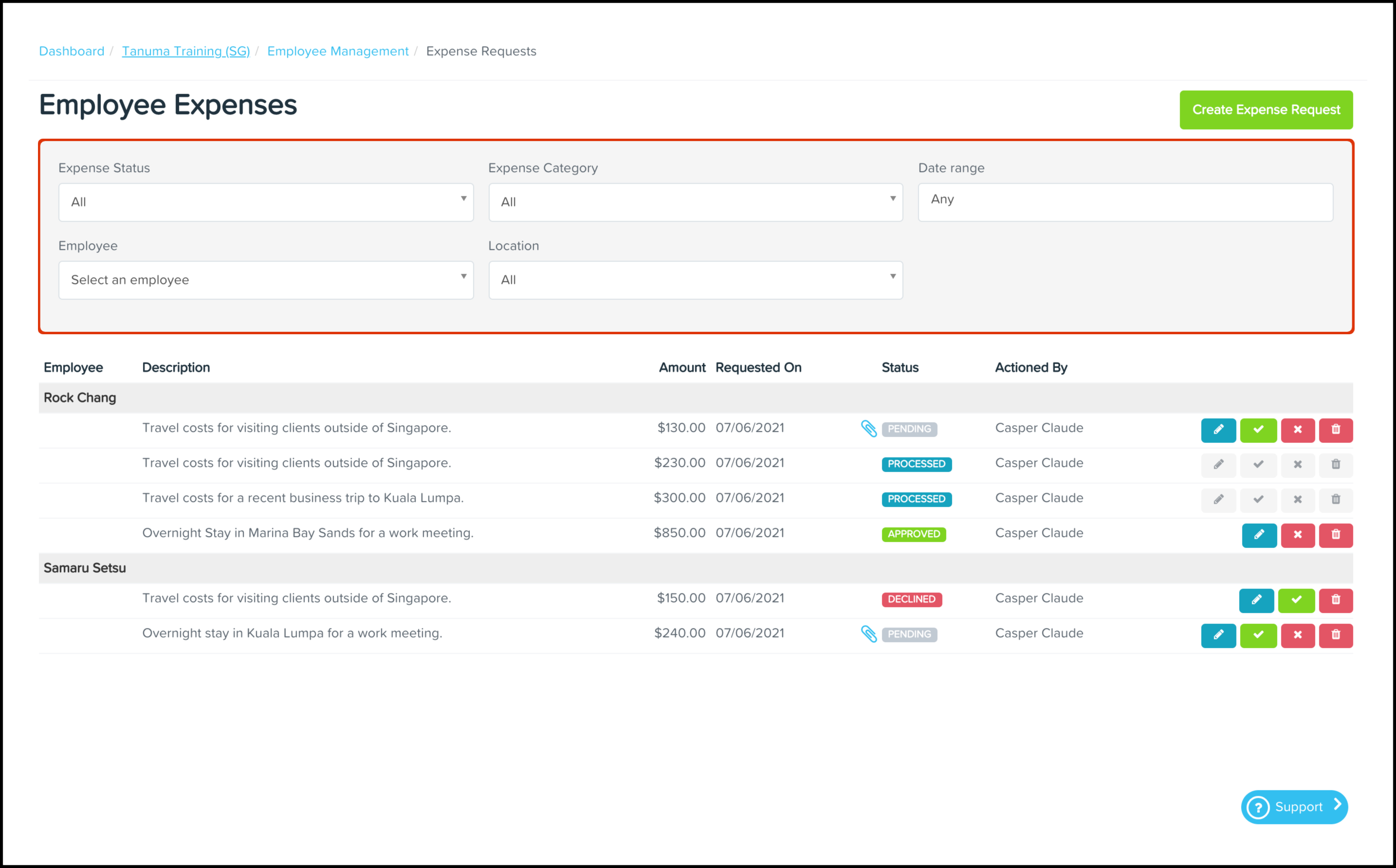Image resolution: width=1396 pixels, height=868 pixels.
Task: Open the Location filter dropdown
Action: (696, 280)
